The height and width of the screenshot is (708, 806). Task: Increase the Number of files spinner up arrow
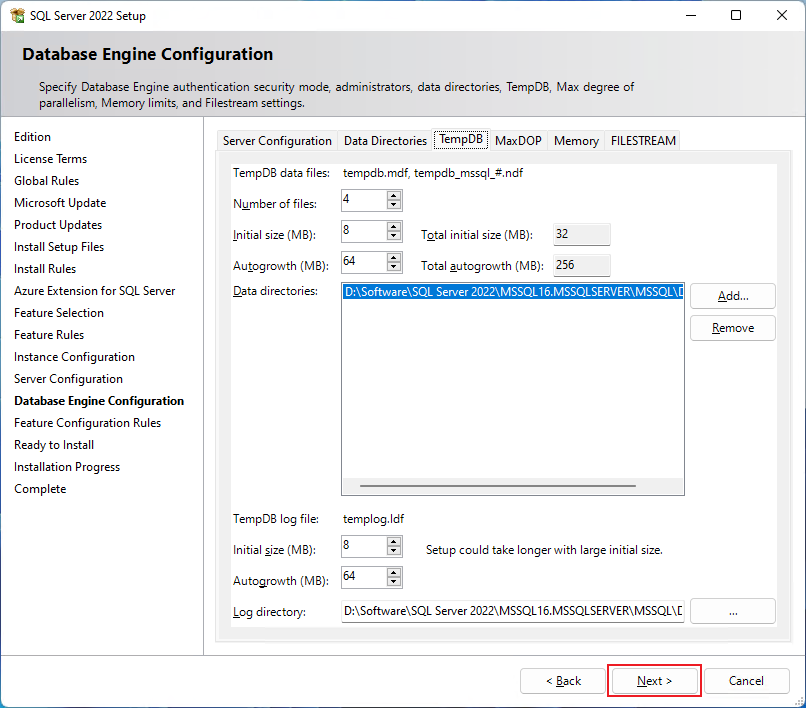(x=394, y=196)
